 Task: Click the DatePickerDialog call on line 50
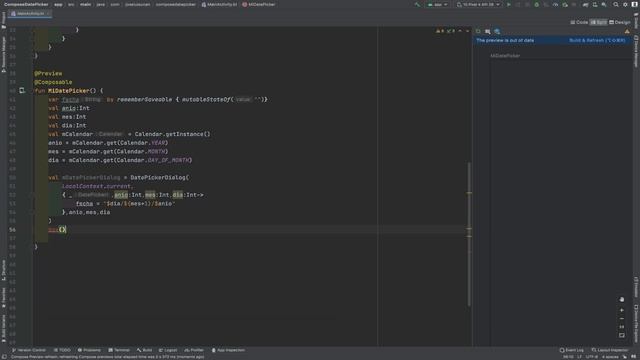[160, 178]
